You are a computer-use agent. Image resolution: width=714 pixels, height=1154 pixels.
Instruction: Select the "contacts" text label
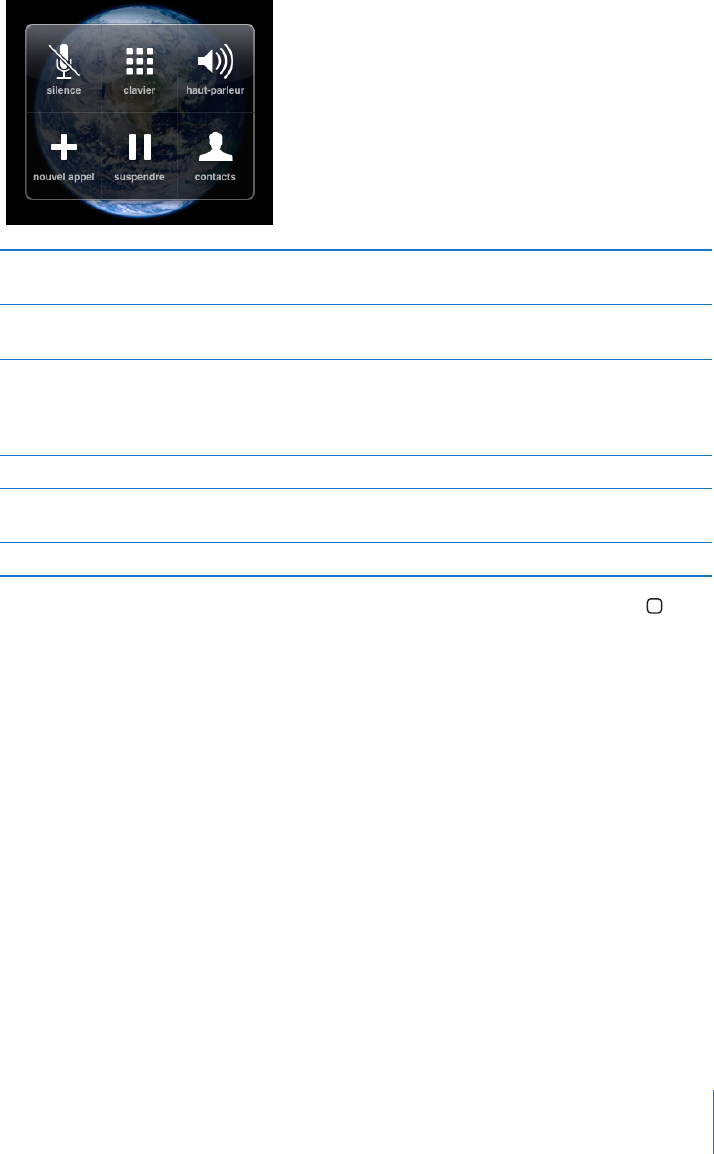[215, 177]
